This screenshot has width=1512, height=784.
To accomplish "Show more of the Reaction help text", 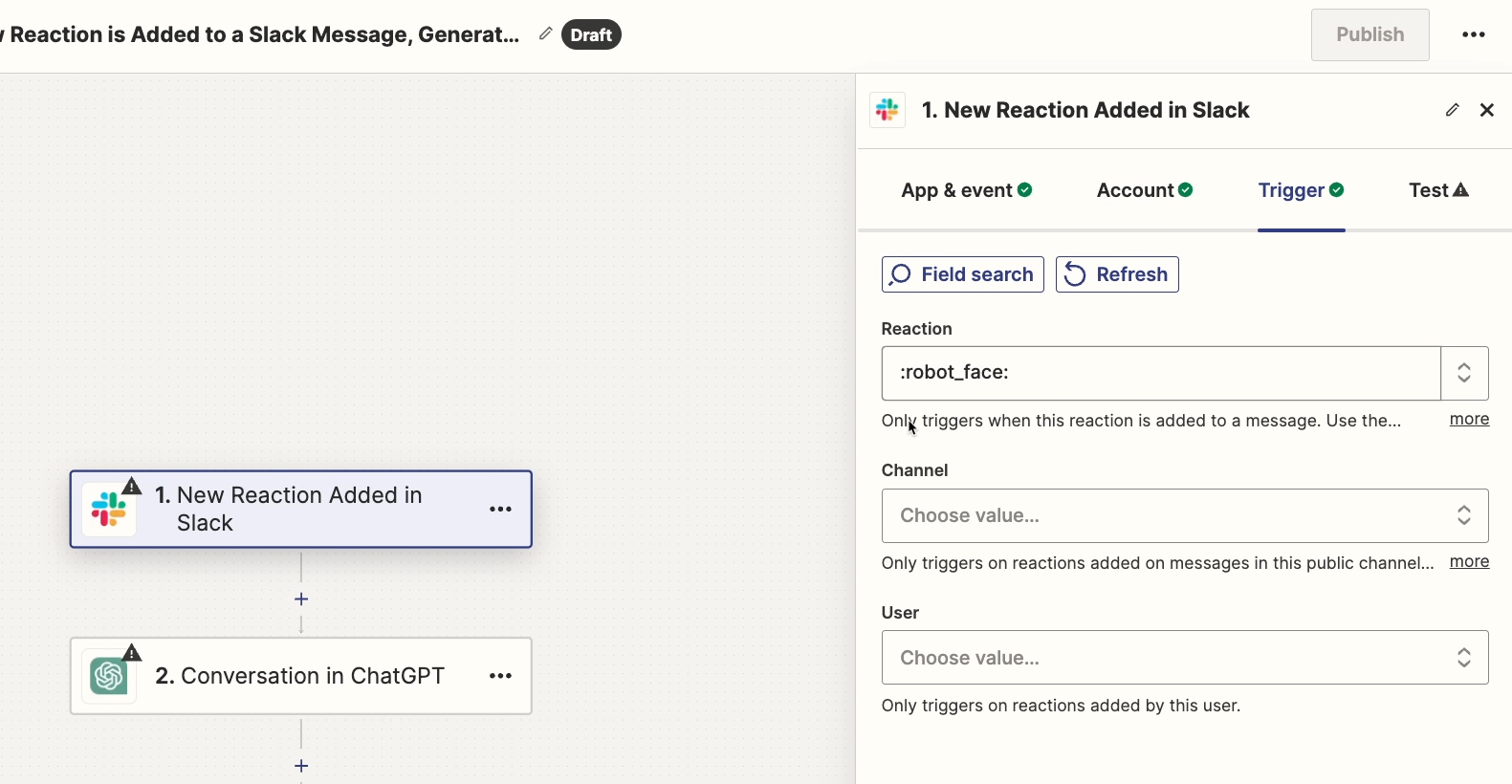I will [x=1469, y=419].
